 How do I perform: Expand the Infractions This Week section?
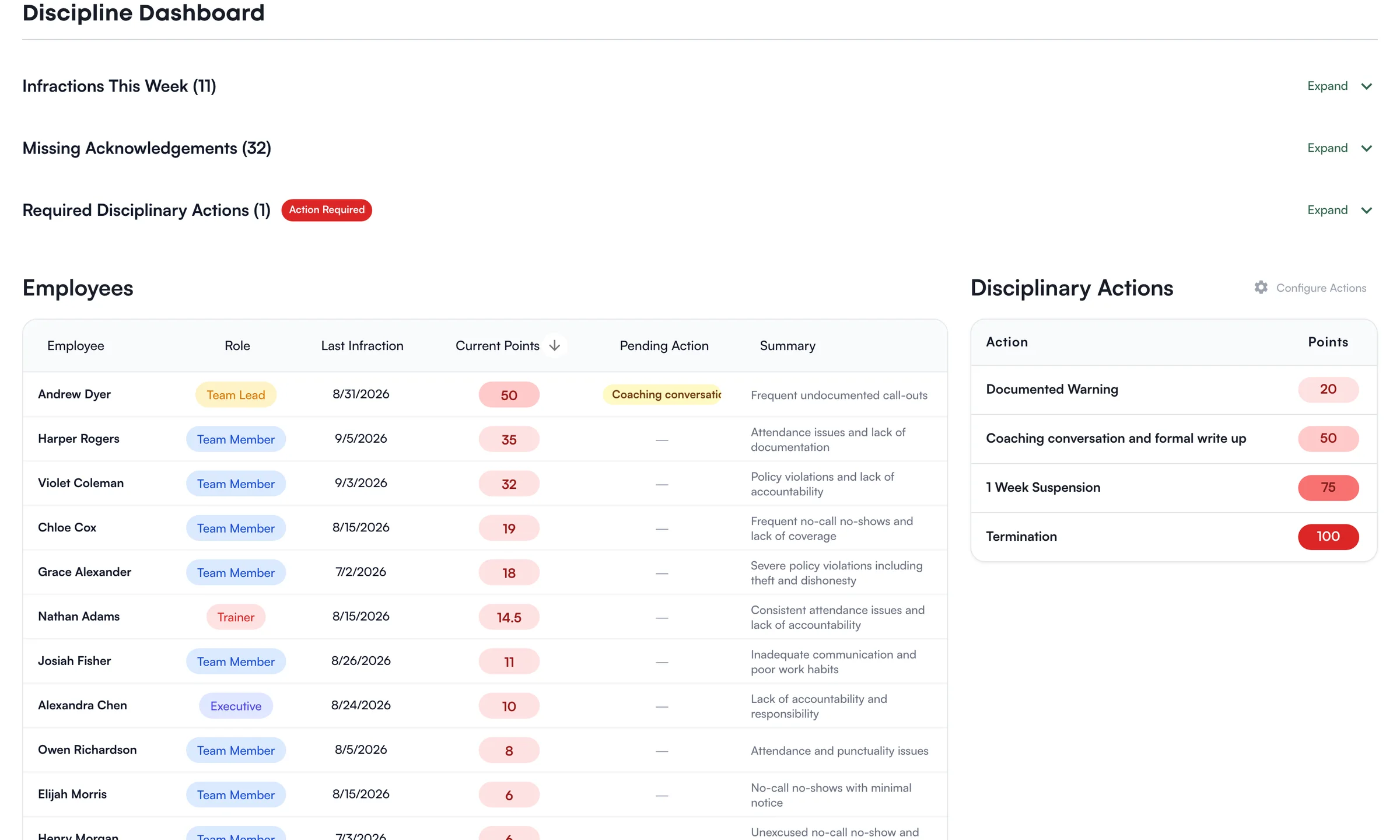pos(1340,86)
